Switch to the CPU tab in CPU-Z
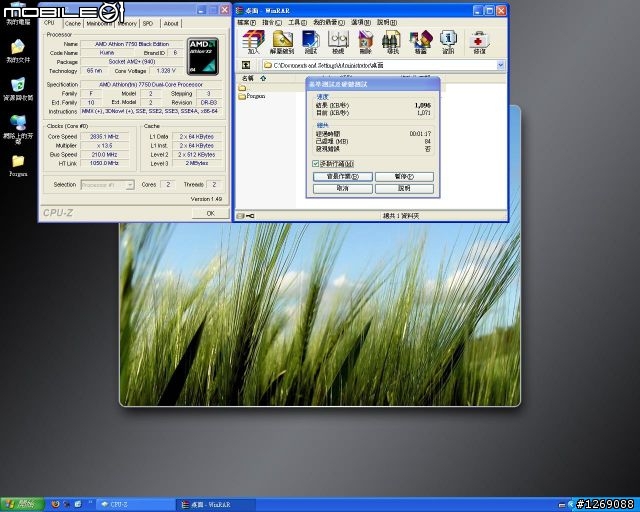This screenshot has height=512, width=640. (x=50, y=23)
